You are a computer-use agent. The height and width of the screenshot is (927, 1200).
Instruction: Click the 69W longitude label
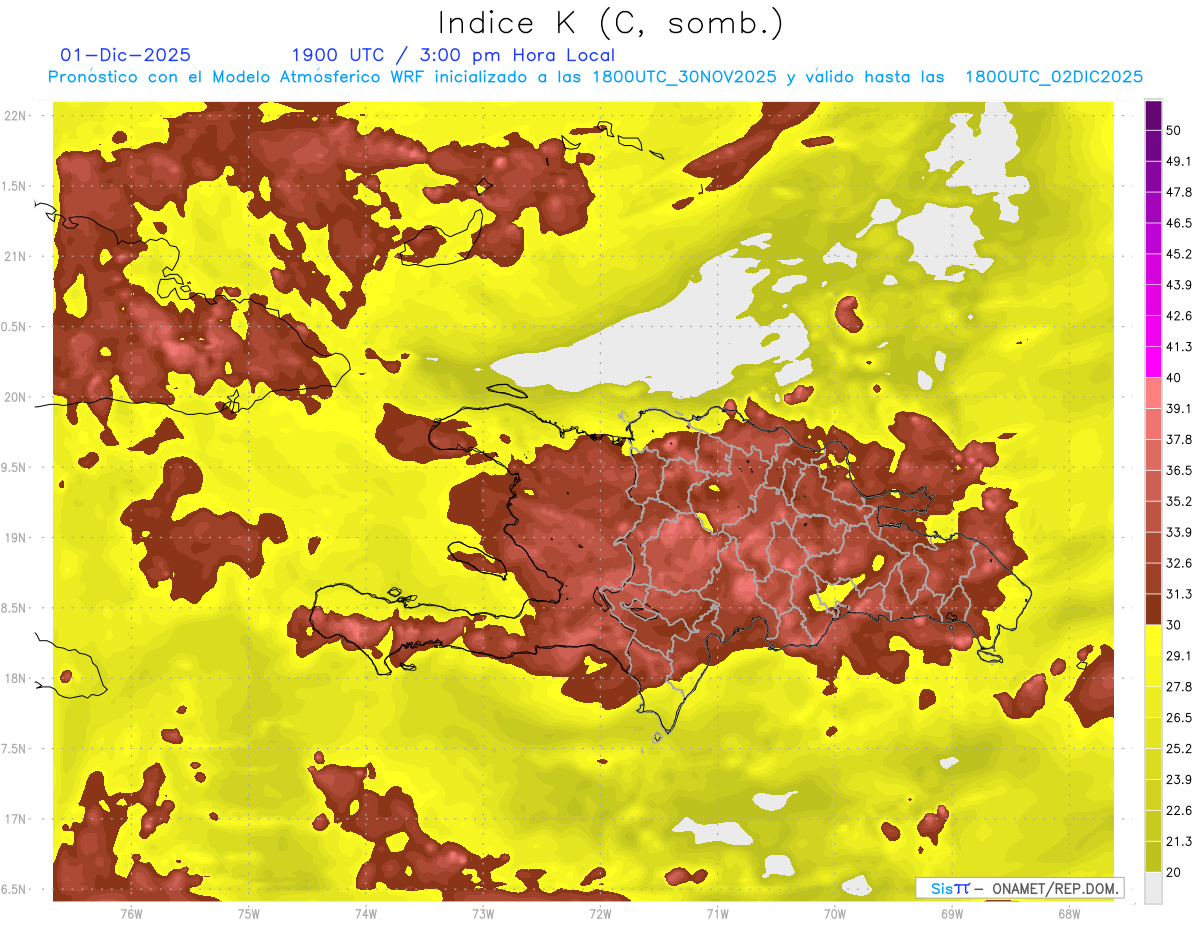952,913
